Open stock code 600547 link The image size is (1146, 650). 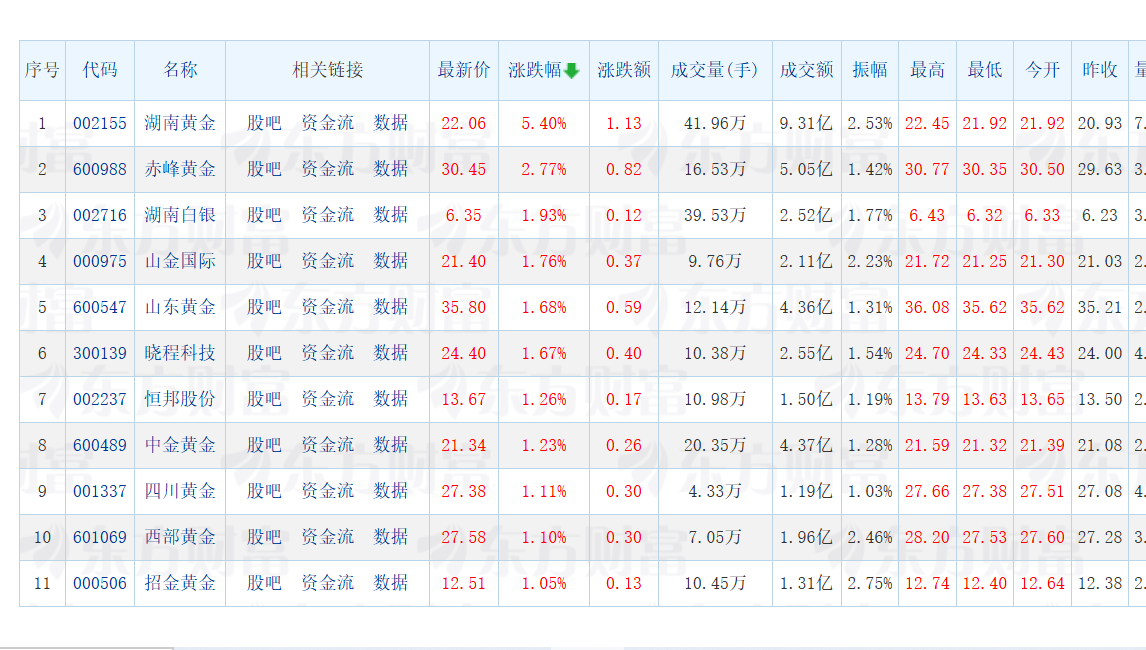(x=99, y=308)
